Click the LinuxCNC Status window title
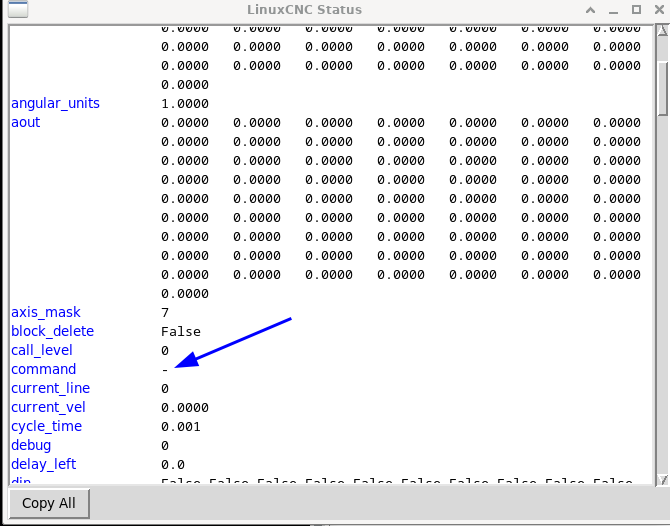670x526 pixels. tap(304, 9)
